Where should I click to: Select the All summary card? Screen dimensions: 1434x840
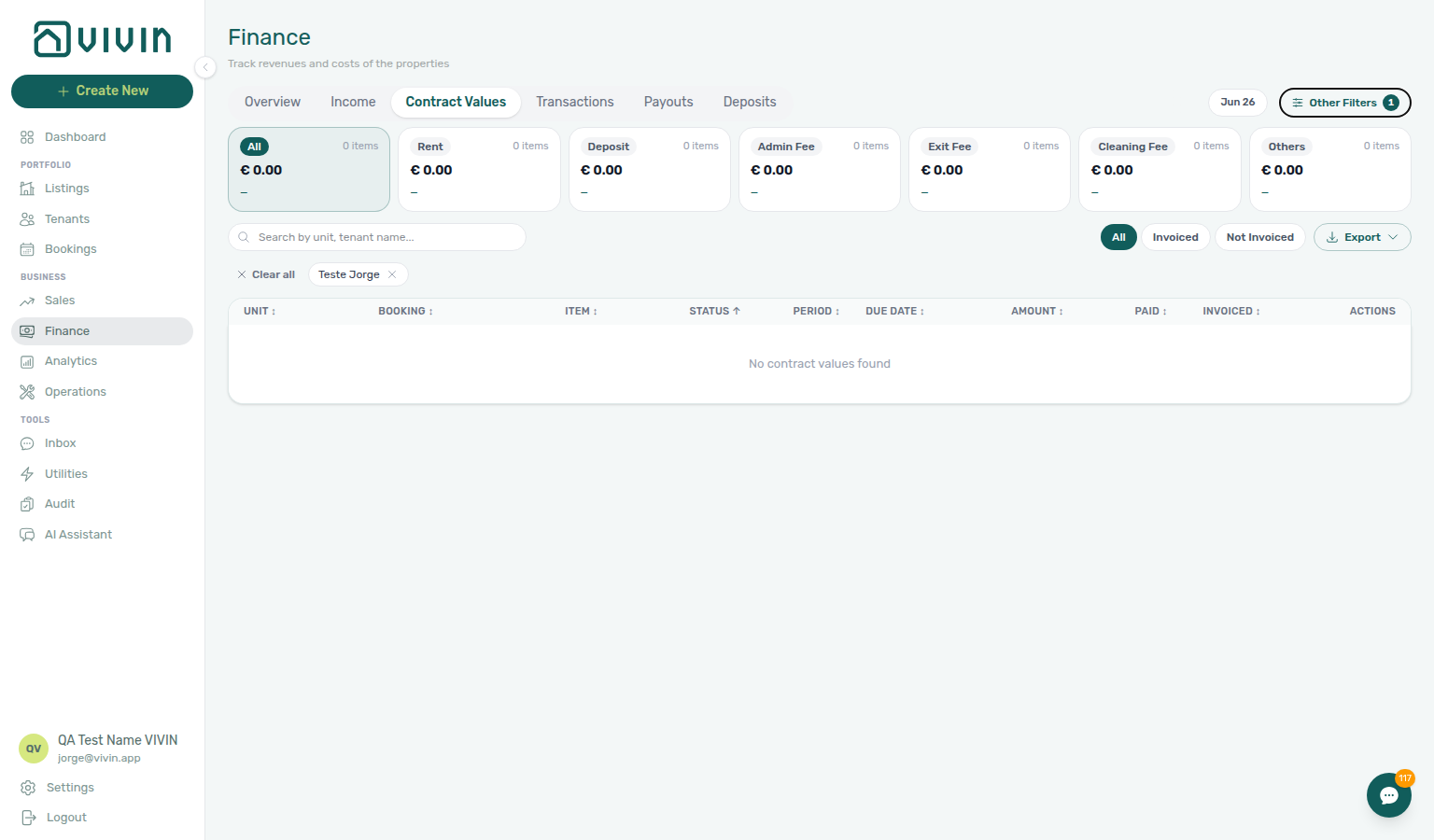309,170
